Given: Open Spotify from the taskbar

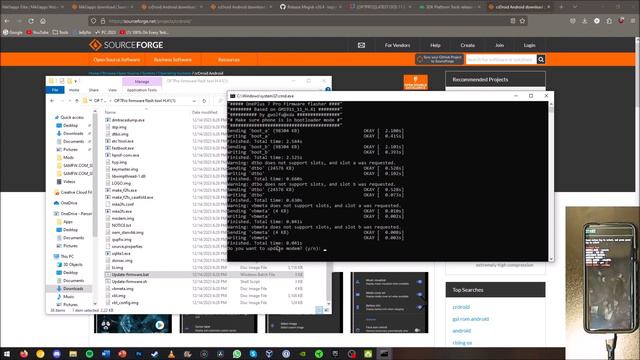Looking at the screenshot, I should click(x=89, y=354).
